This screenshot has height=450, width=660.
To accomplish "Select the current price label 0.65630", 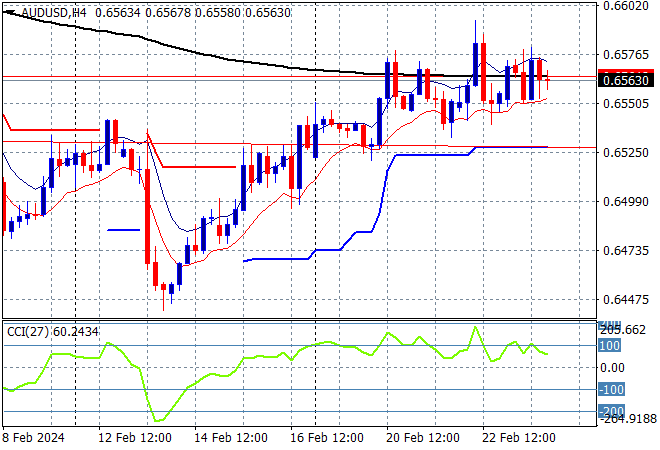I will click(x=626, y=80).
